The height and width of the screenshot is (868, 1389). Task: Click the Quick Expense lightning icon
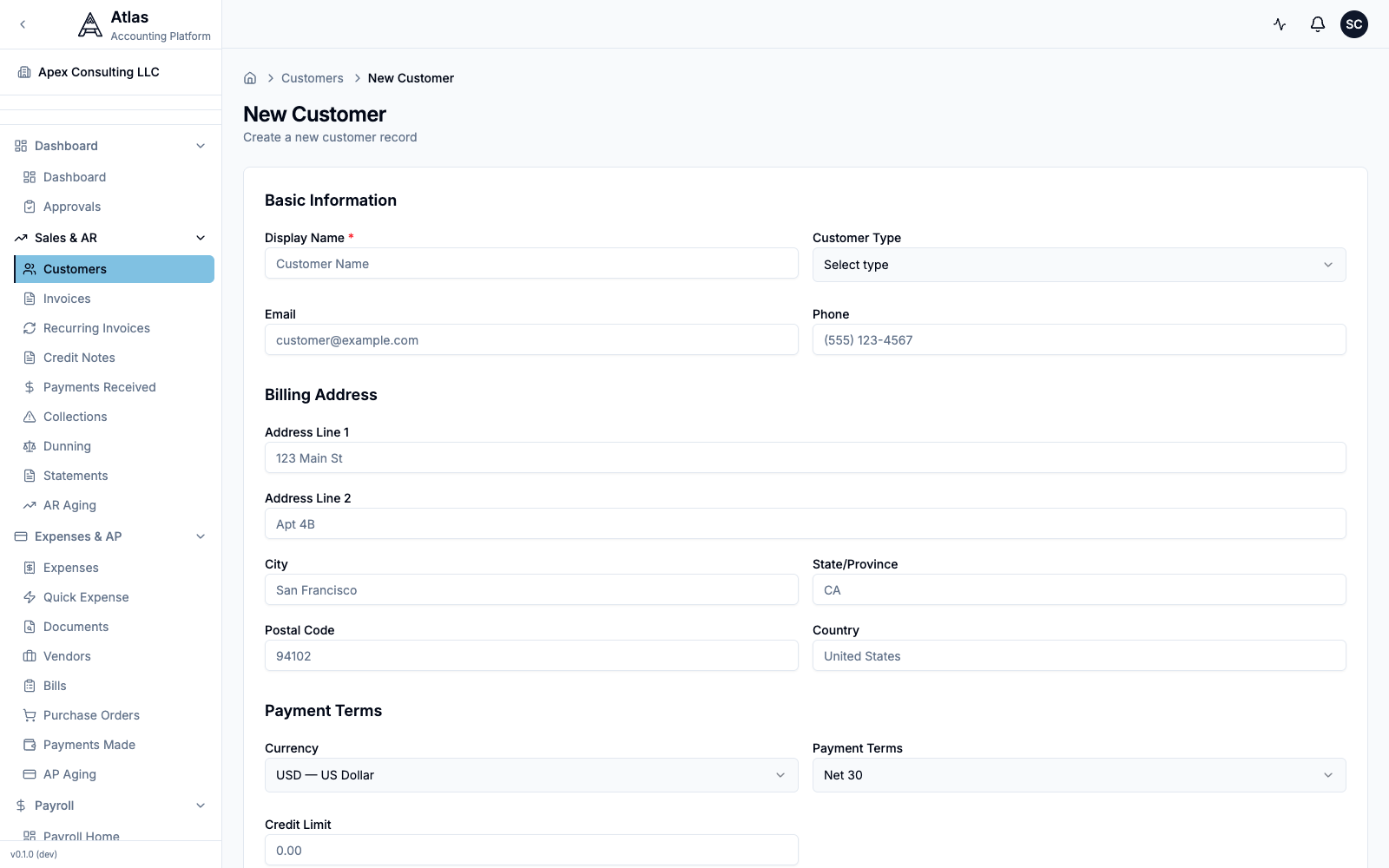[30, 597]
